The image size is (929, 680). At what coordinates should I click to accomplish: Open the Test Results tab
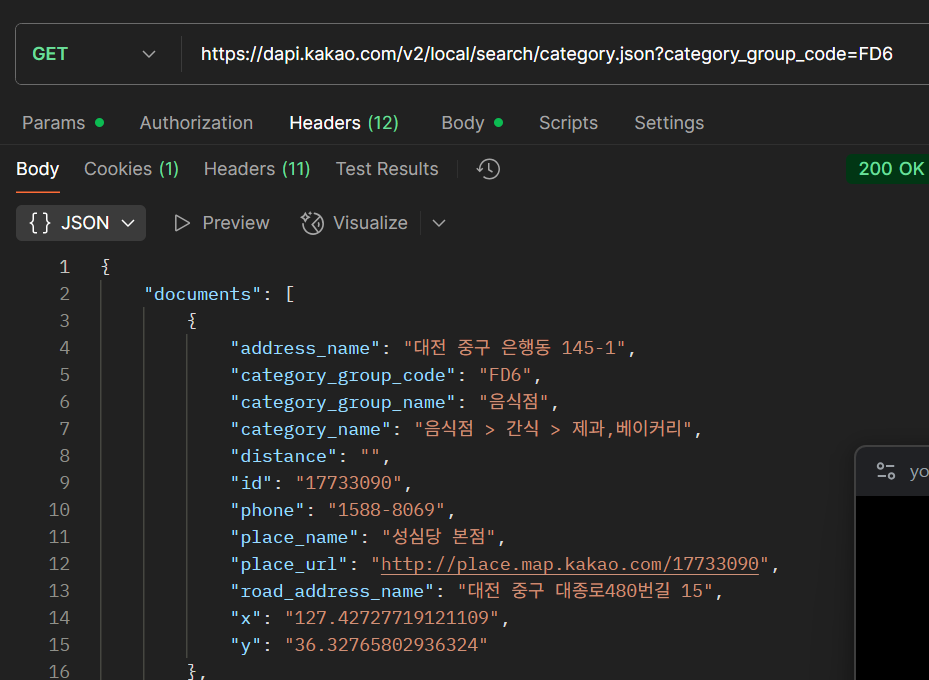[x=387, y=169]
